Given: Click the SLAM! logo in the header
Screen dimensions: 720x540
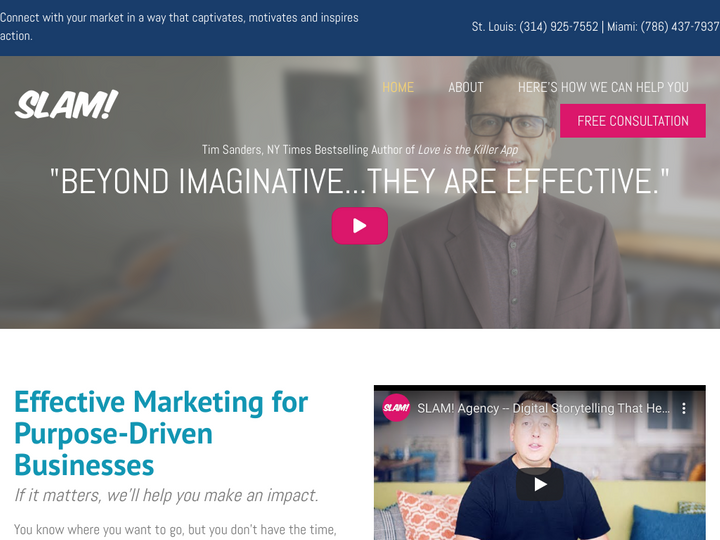Looking at the screenshot, I should [67, 105].
